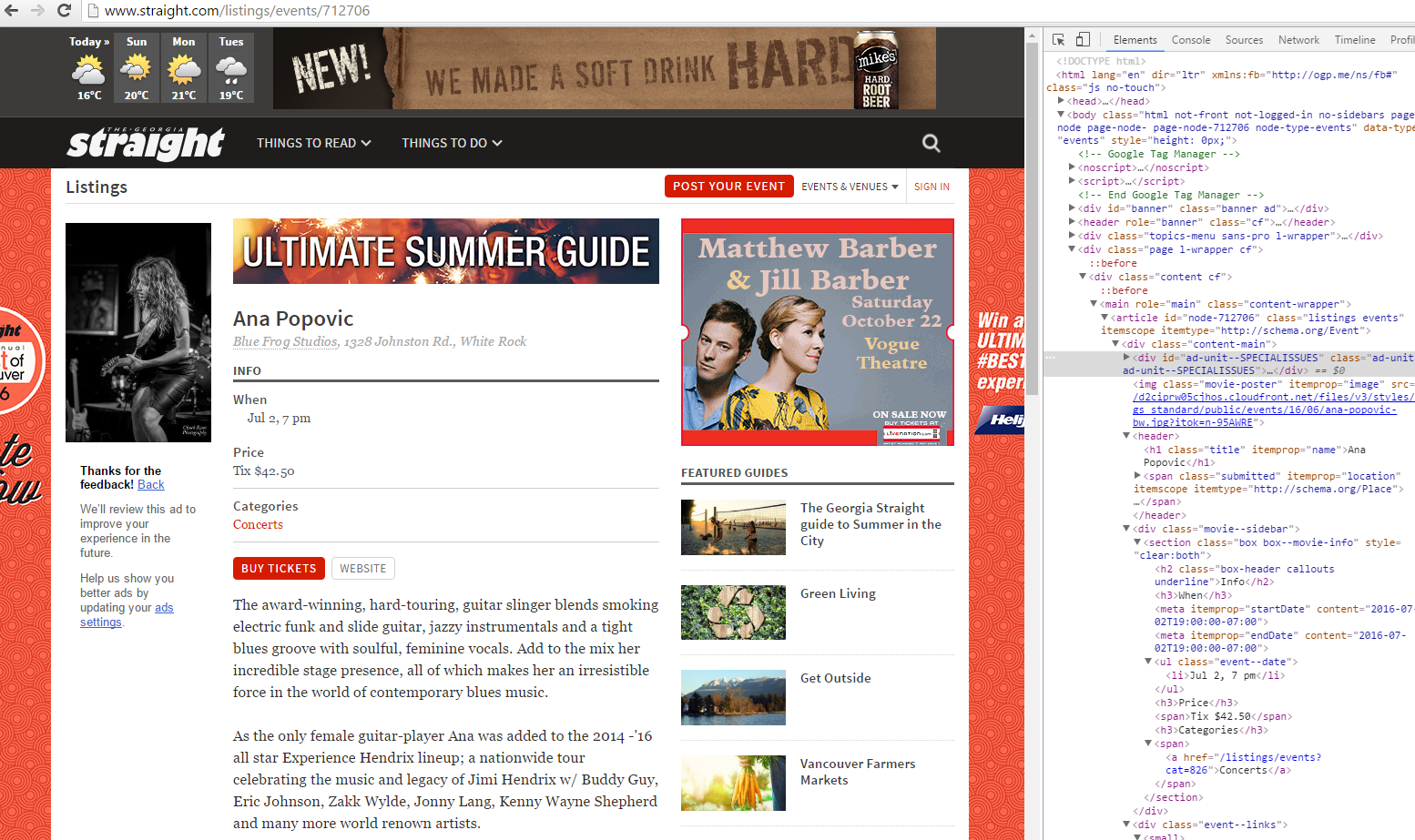
Task: Collapse the main content-wrapper node
Action: (x=1094, y=304)
